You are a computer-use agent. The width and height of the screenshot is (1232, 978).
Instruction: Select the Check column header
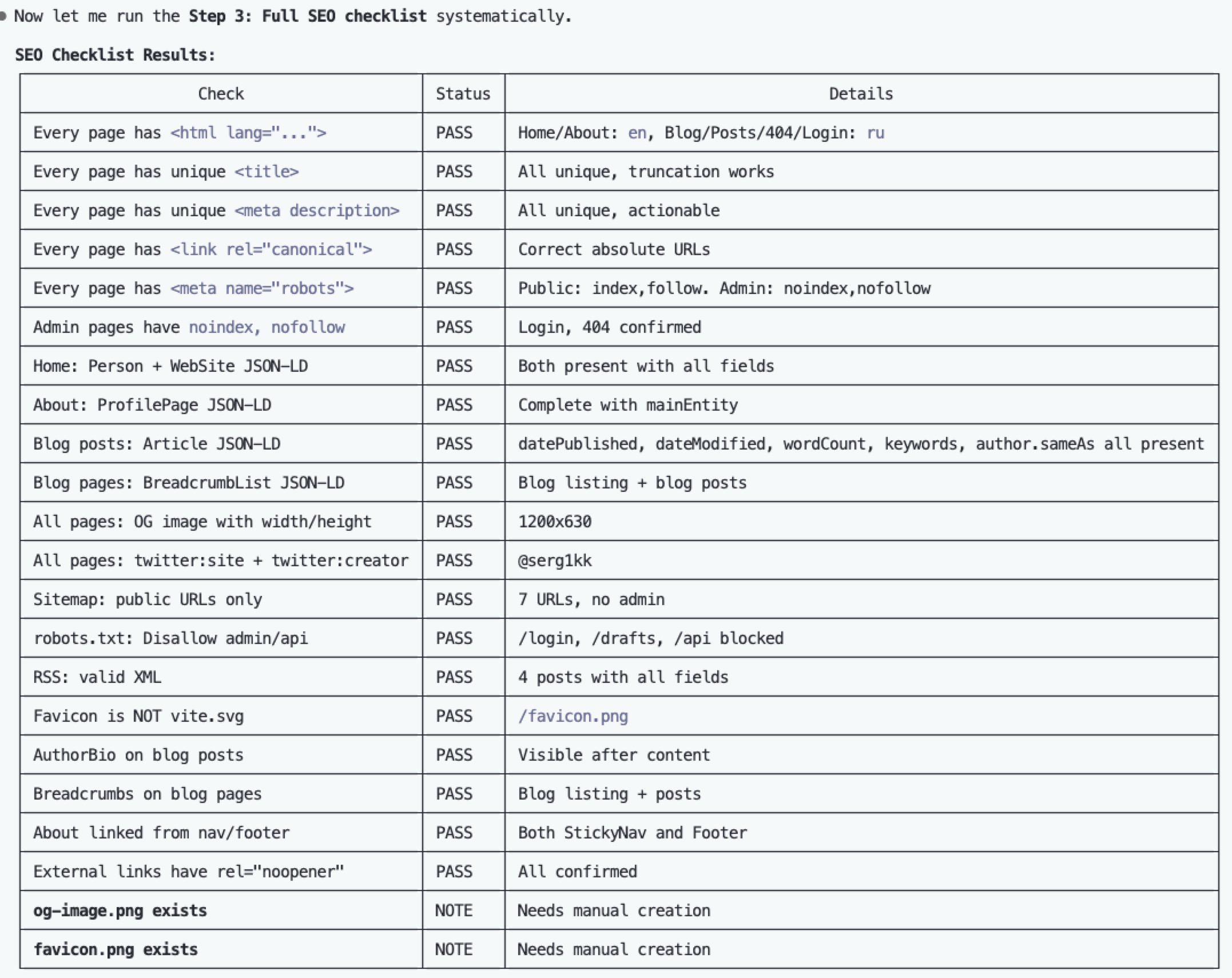221,93
